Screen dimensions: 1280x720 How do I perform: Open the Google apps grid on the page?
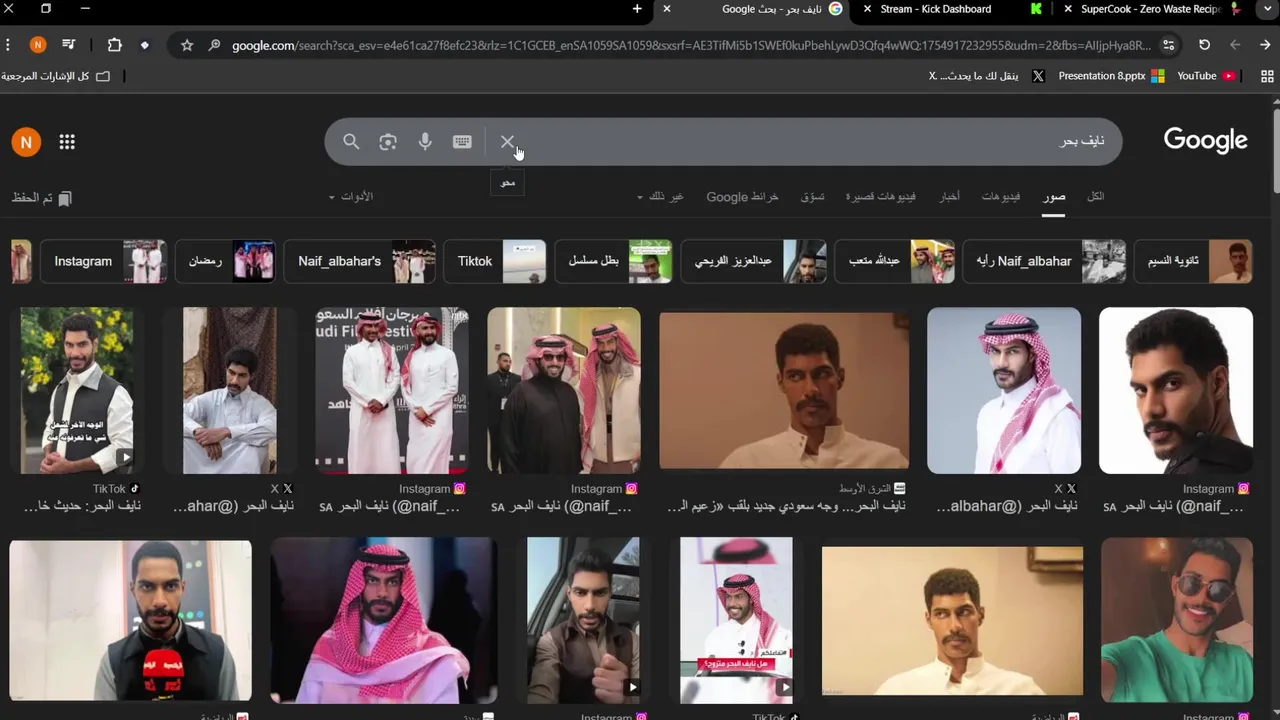[67, 142]
